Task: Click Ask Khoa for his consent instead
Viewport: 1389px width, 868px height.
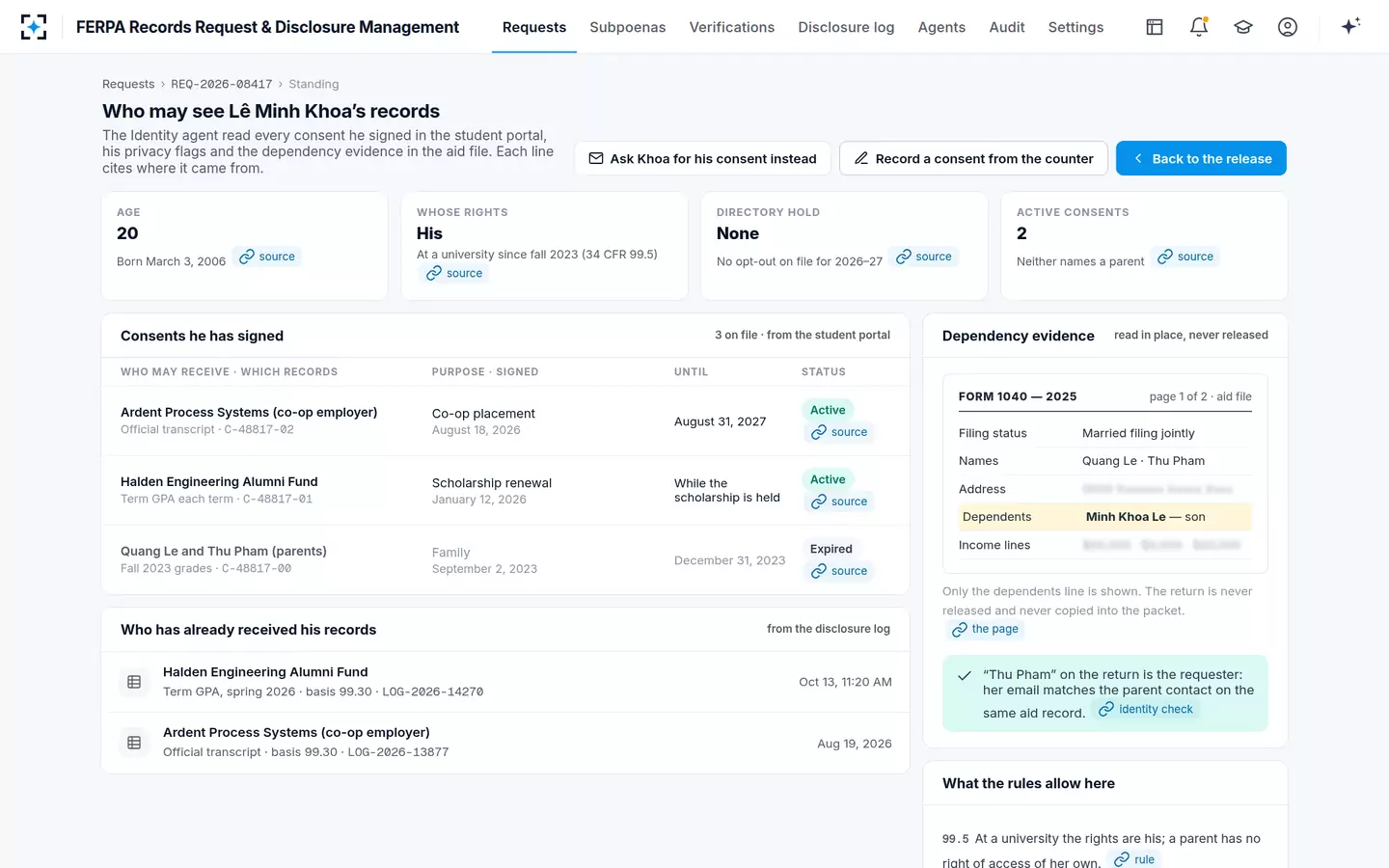Action: point(702,158)
